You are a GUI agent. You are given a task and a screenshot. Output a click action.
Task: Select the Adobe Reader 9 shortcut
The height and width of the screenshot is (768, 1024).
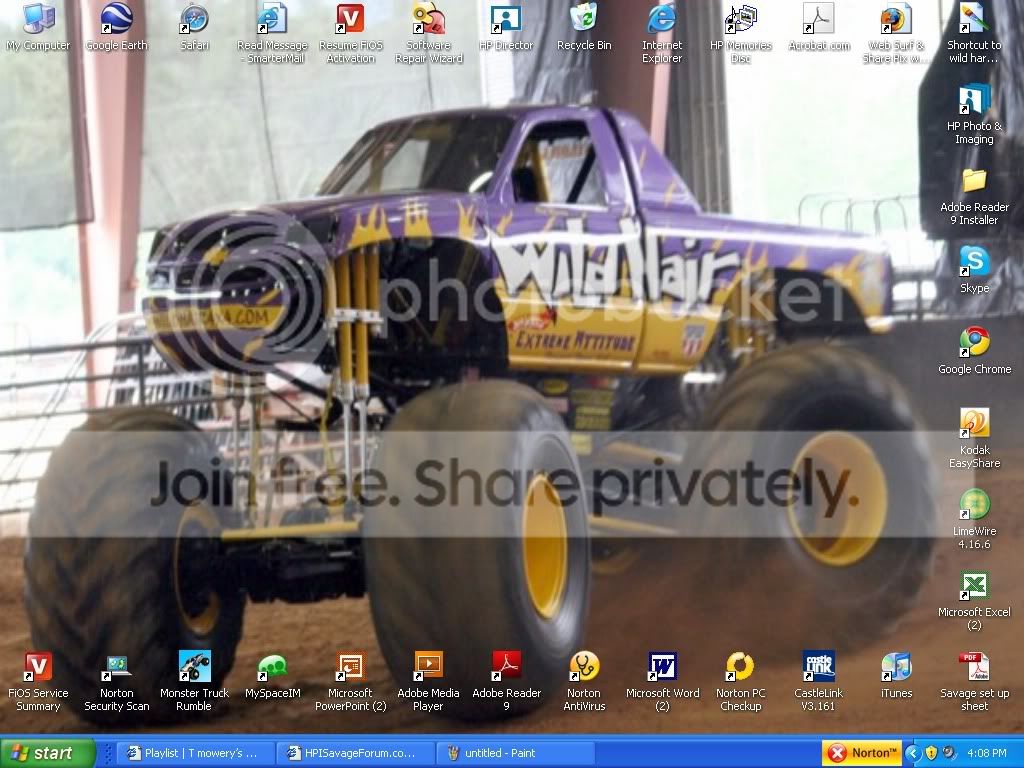(x=506, y=682)
